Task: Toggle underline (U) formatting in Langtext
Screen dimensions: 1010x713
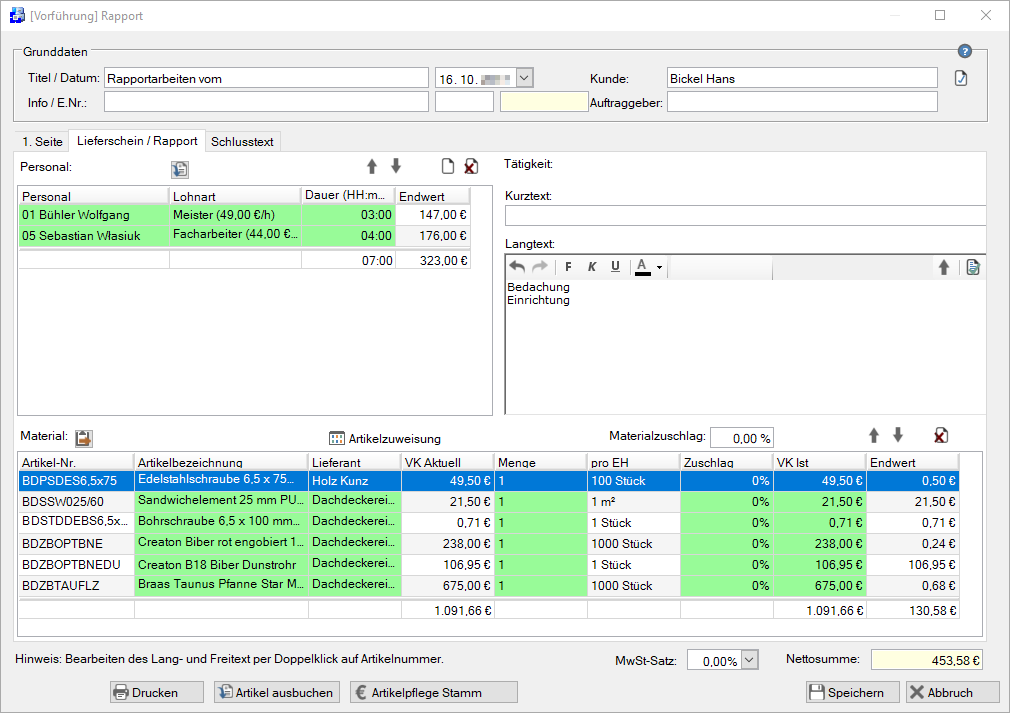Action: 615,267
